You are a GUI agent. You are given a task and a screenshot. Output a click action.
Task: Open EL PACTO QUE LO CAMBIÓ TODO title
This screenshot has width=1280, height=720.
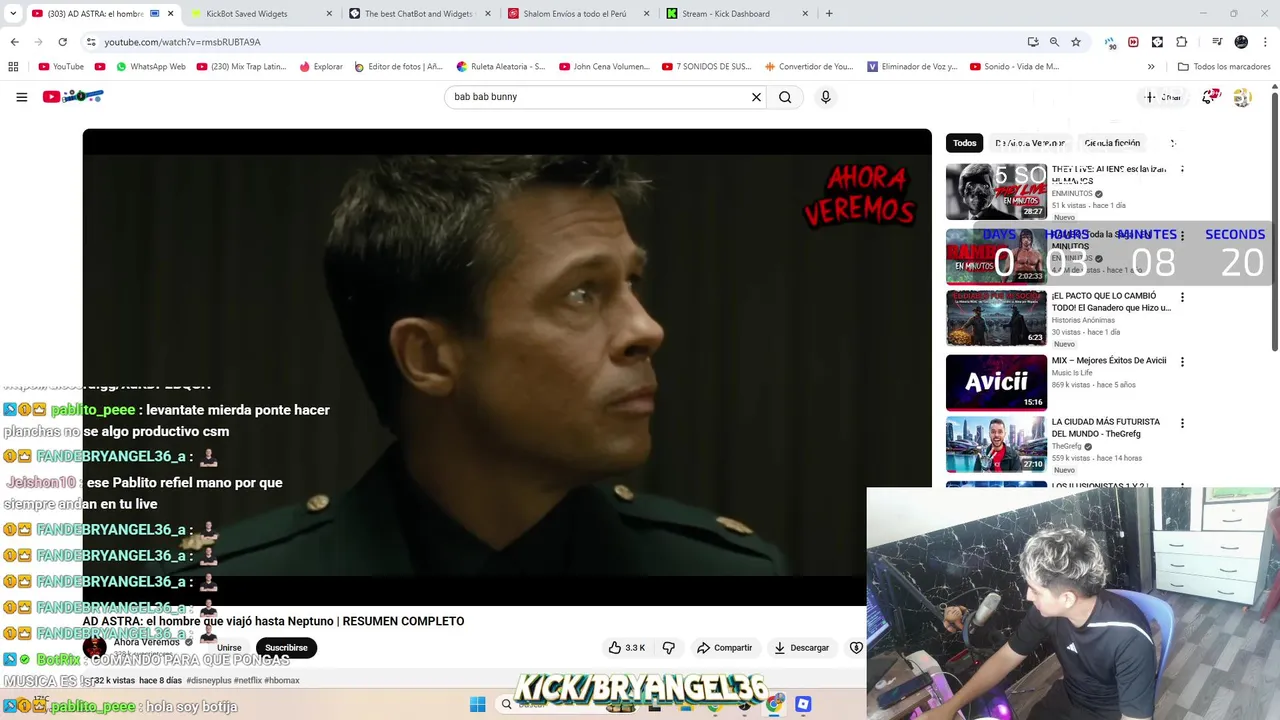1111,302
